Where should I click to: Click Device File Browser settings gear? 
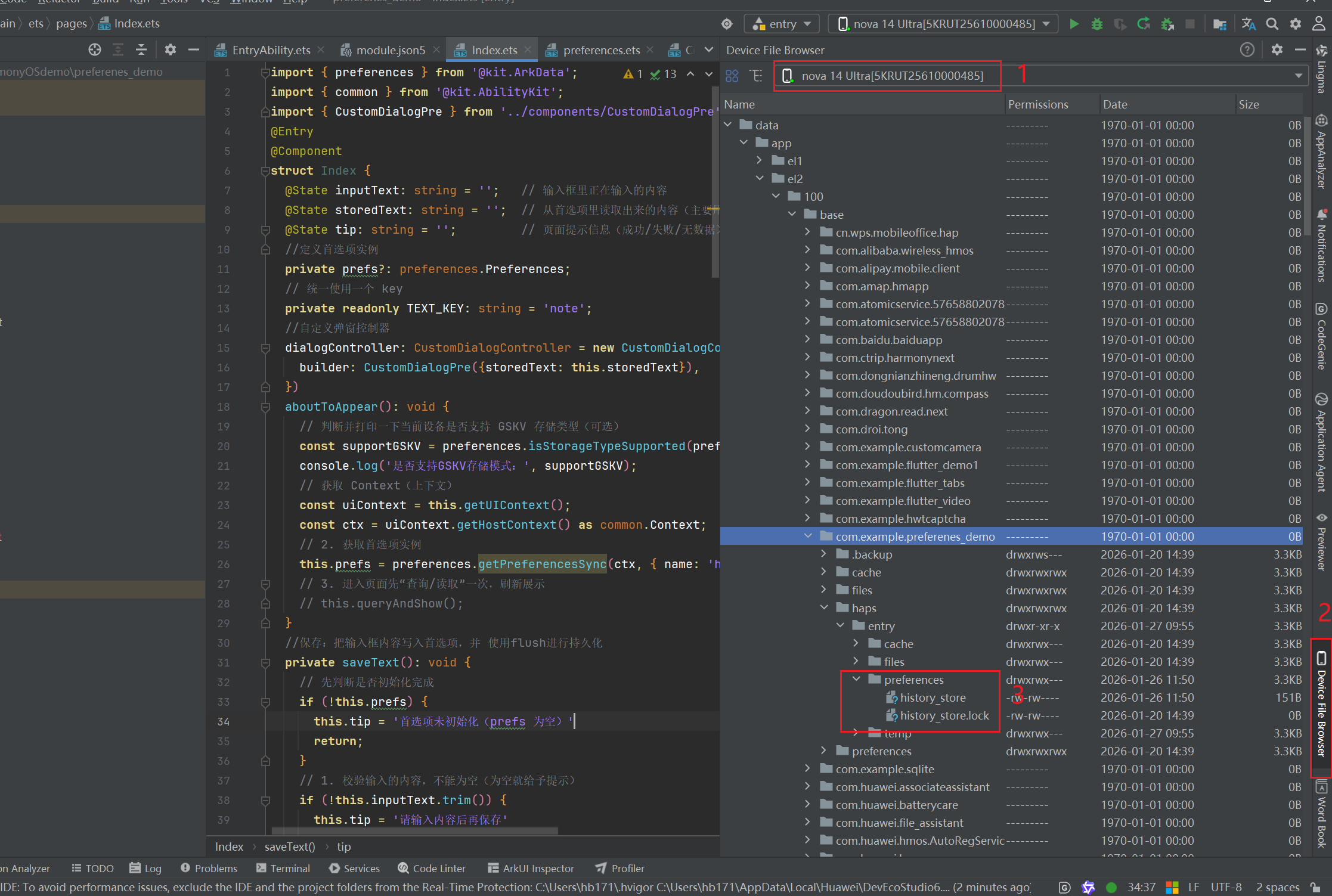[1277, 50]
